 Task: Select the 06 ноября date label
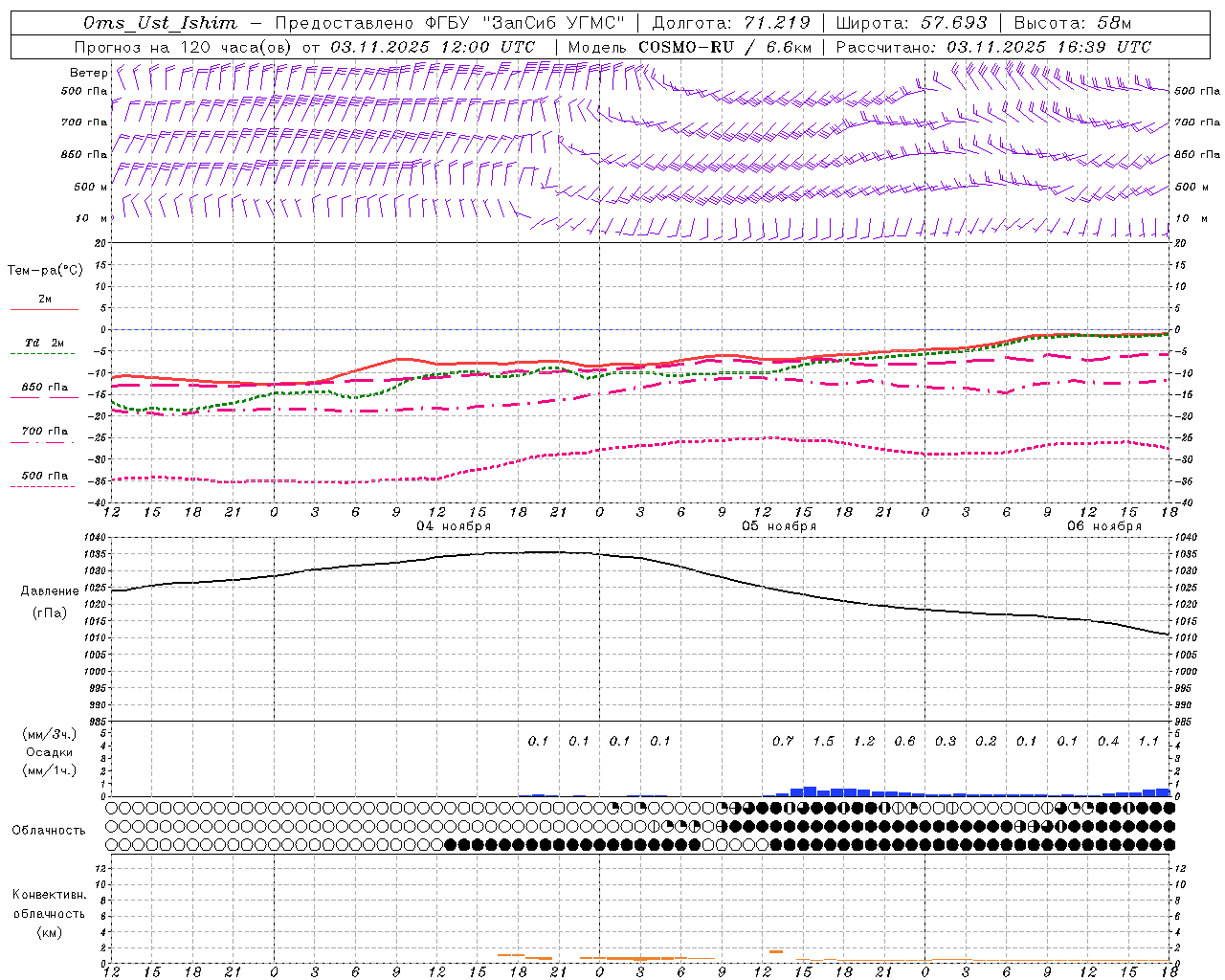pos(1104,525)
